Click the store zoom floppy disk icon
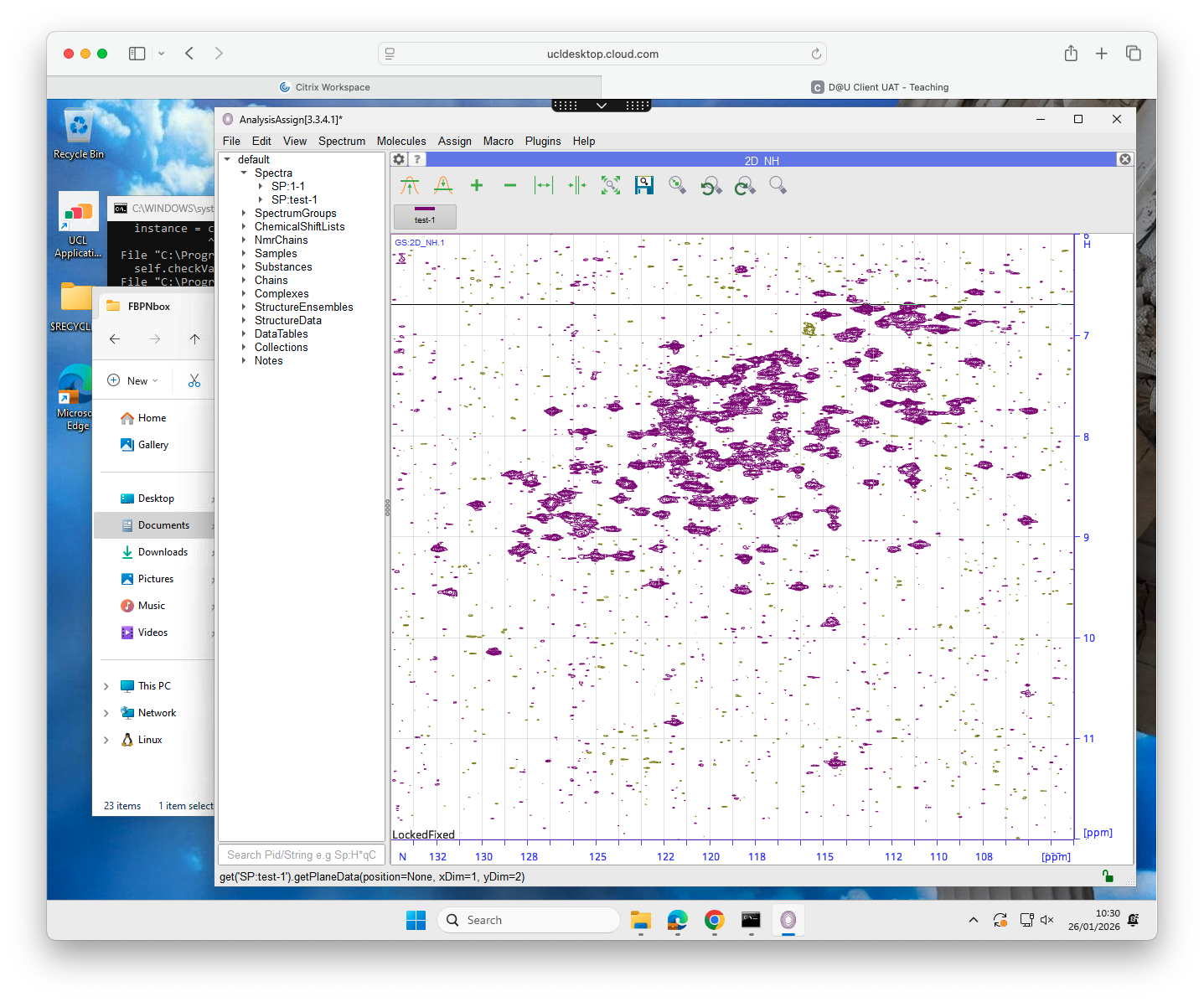The image size is (1204, 1002). 644,186
